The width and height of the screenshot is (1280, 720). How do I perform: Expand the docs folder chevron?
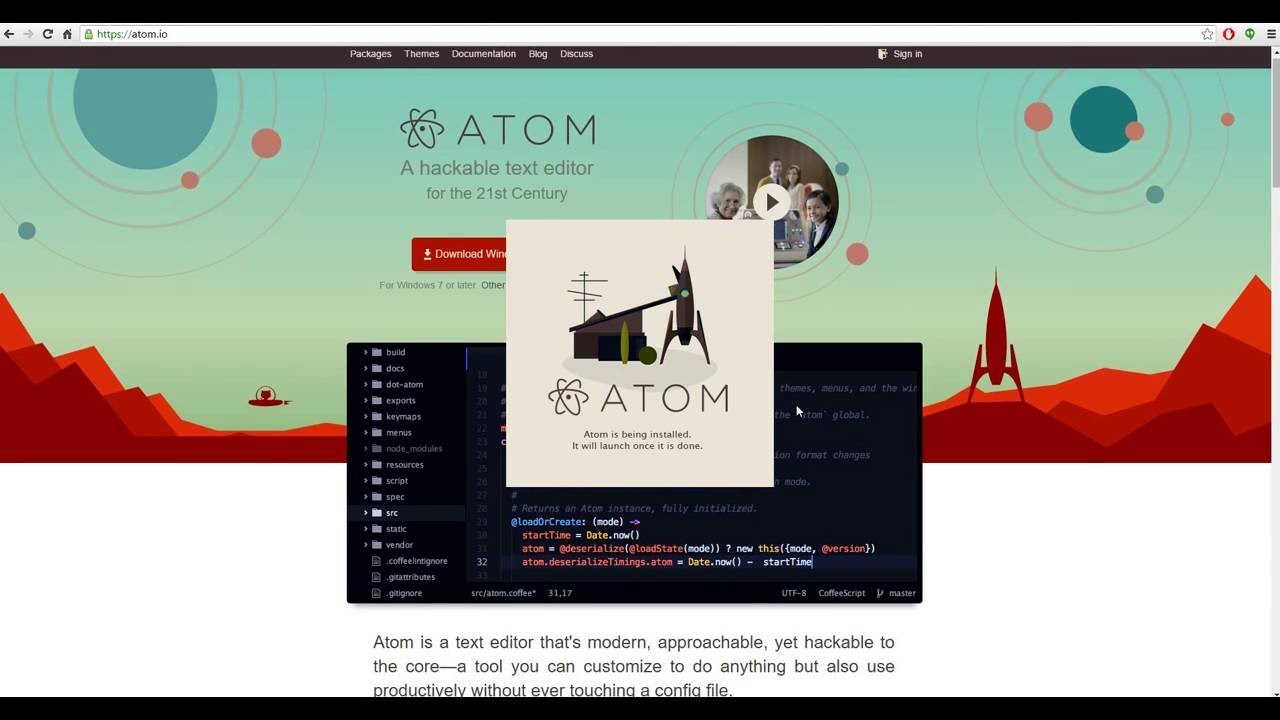point(366,368)
